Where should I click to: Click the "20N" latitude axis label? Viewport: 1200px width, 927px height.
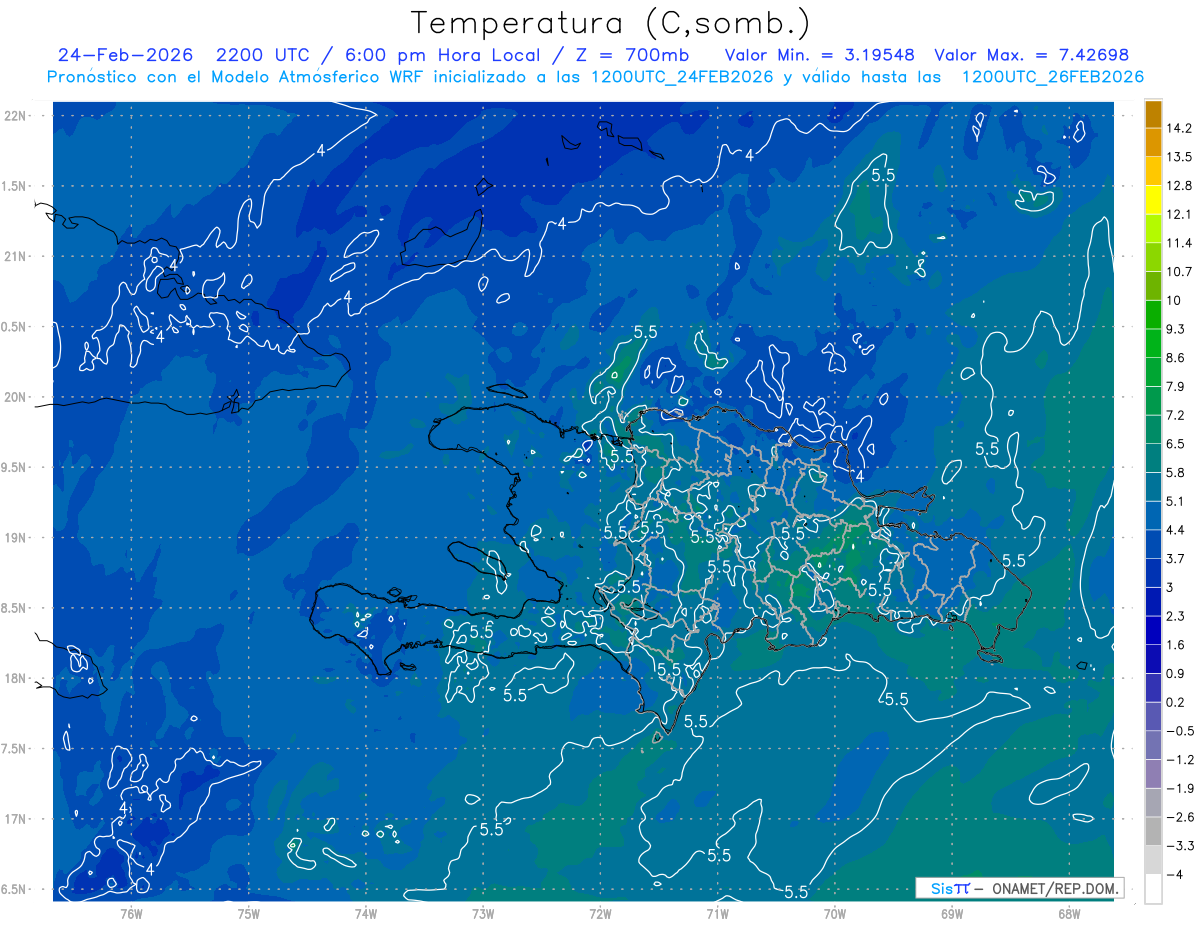[x=16, y=397]
